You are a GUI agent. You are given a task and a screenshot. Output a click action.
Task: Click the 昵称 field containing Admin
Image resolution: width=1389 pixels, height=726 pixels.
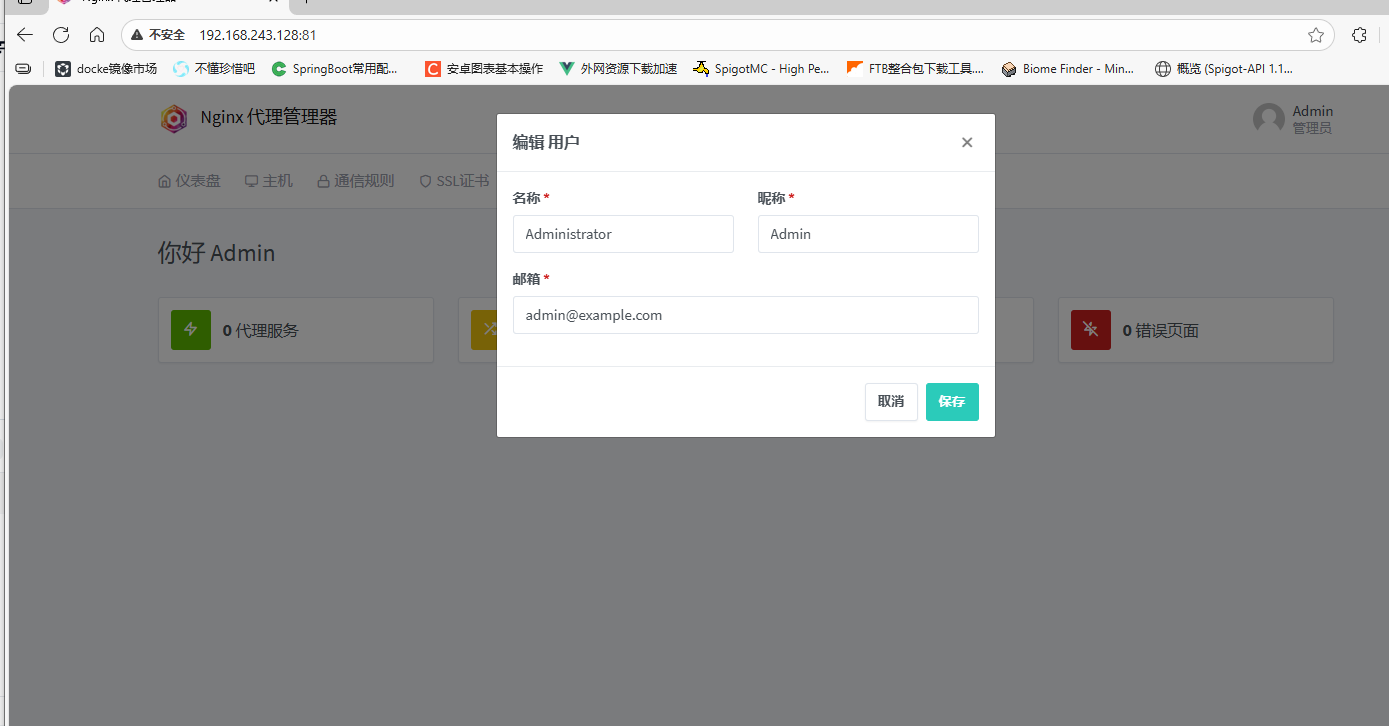[x=867, y=234]
